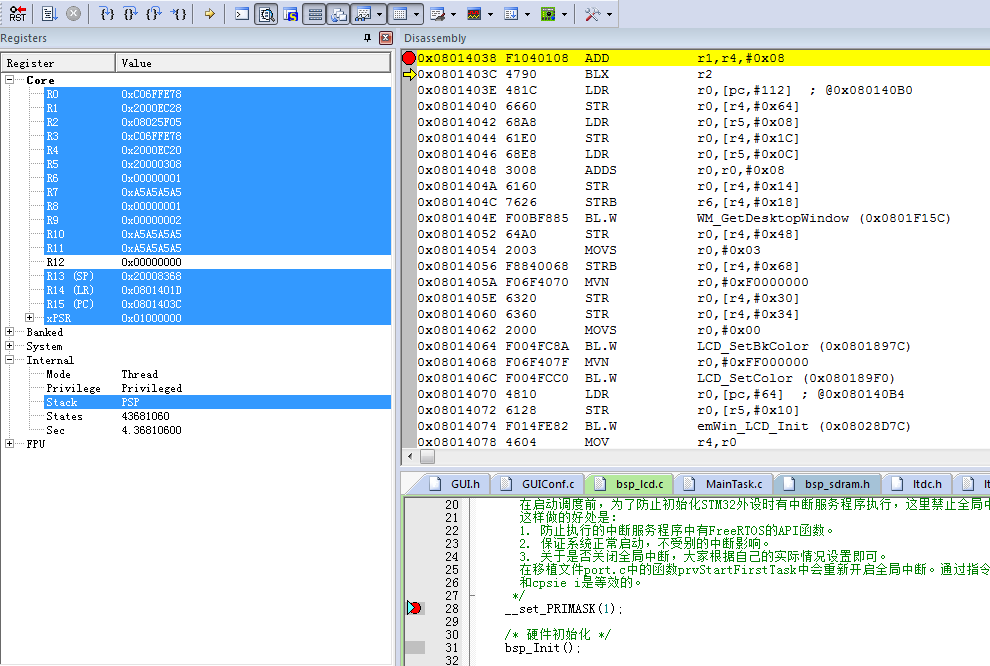Click the R7 value 0xA5A5A5A5
This screenshot has height=666, width=990.
click(x=151, y=192)
